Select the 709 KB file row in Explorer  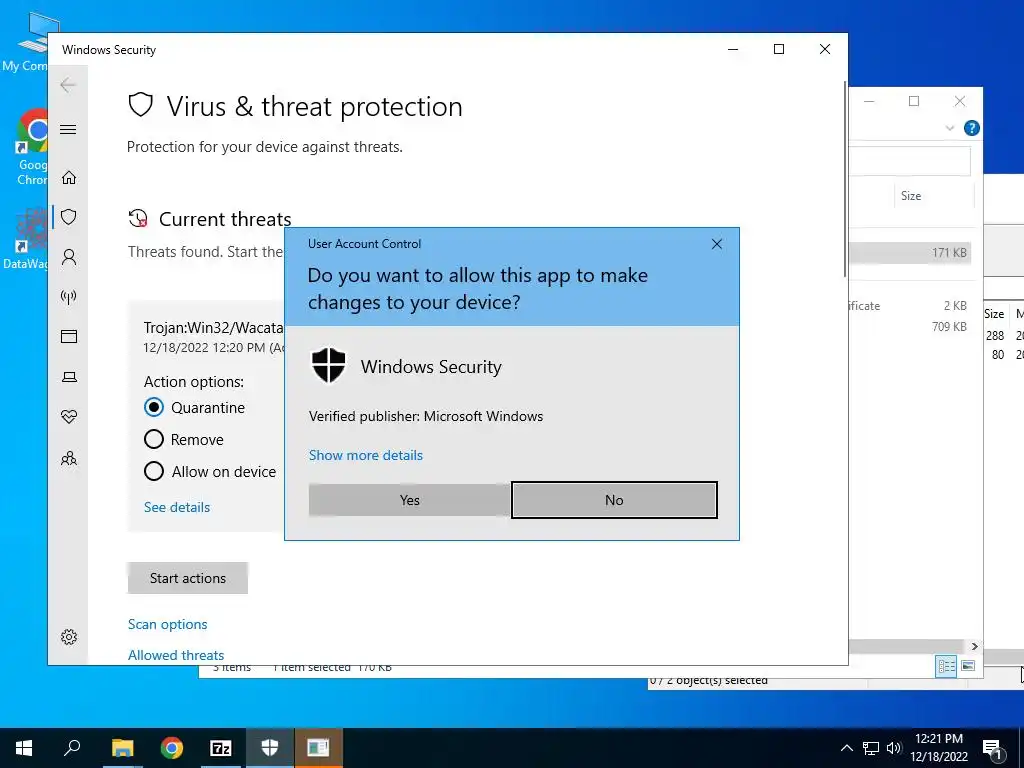tap(910, 327)
